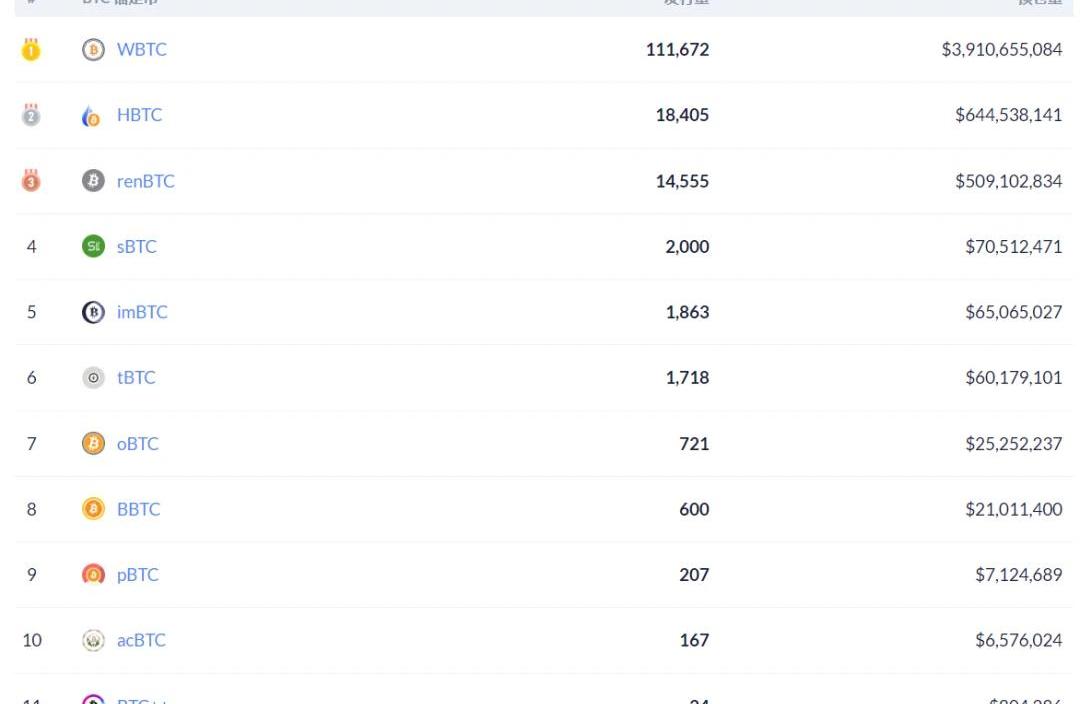Click the green sBTC logo icon
Image resolution: width=1080 pixels, height=704 pixels.
point(93,246)
